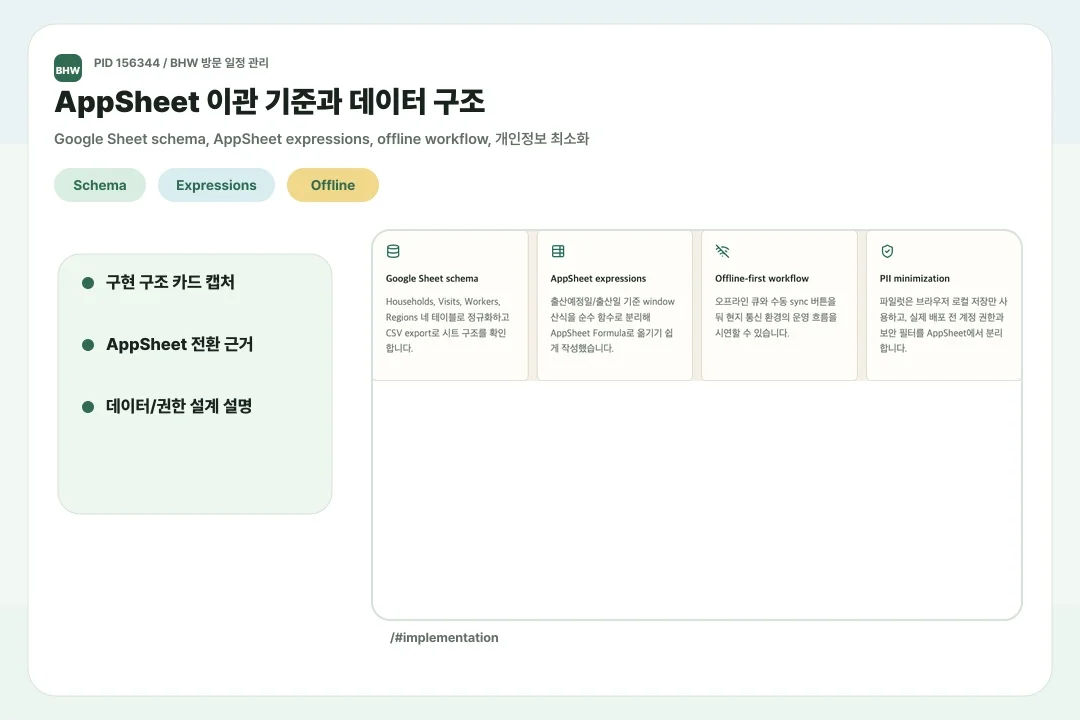
Task: Click the 'PID 156344 / BHW 방문 일정 관리' breadcrumb
Action: point(181,63)
